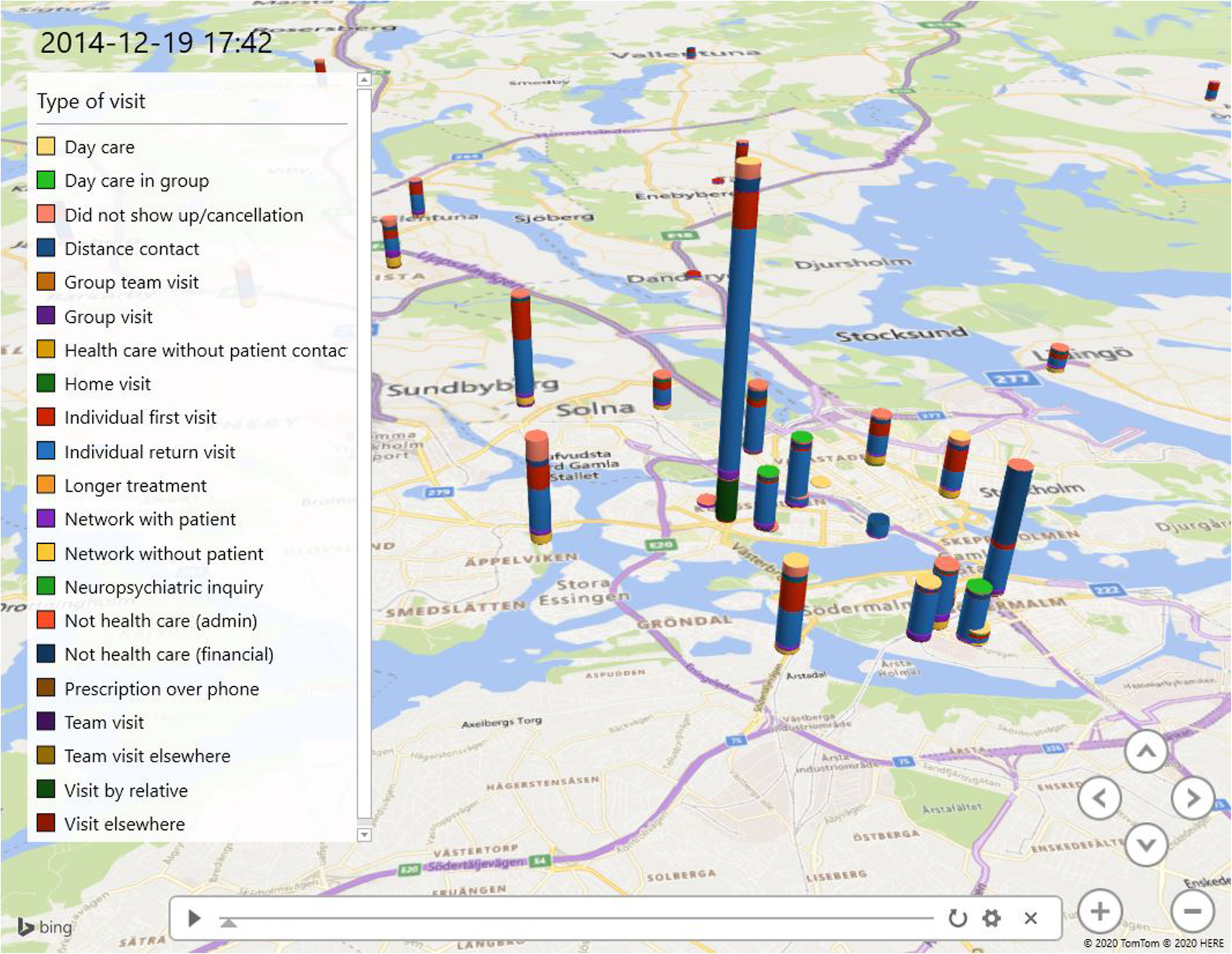The image size is (1232, 954).
Task: Click the Neuropsychiatric inquiry swatch
Action: tap(46, 586)
